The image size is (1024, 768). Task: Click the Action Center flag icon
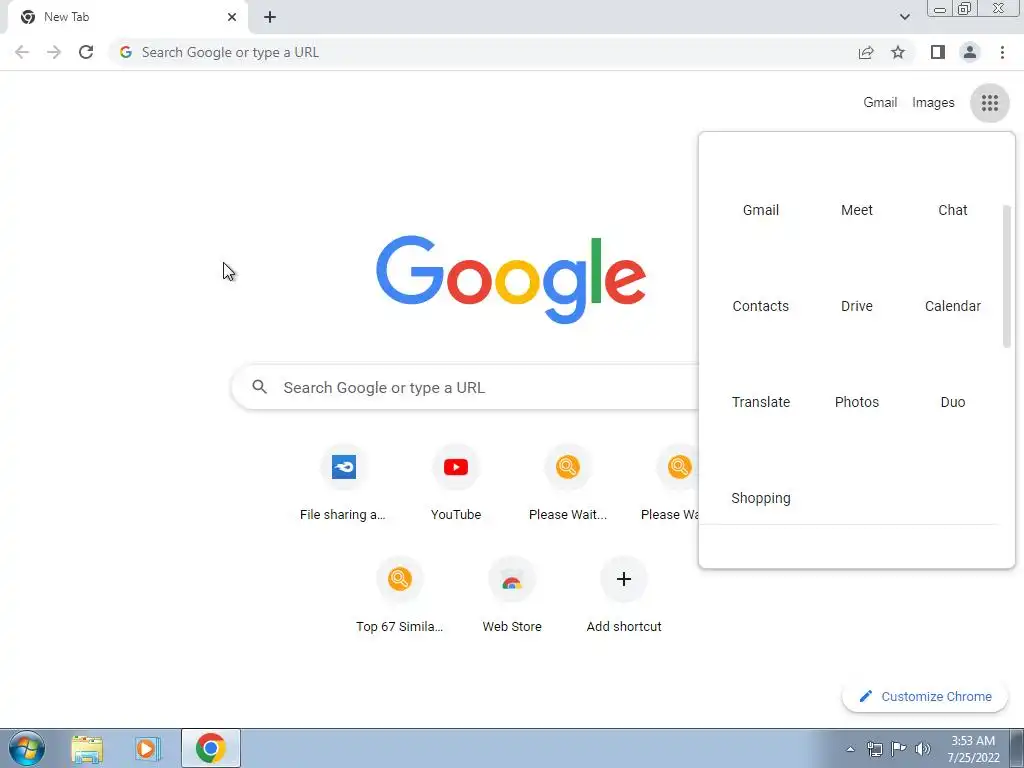pyautogui.click(x=899, y=749)
